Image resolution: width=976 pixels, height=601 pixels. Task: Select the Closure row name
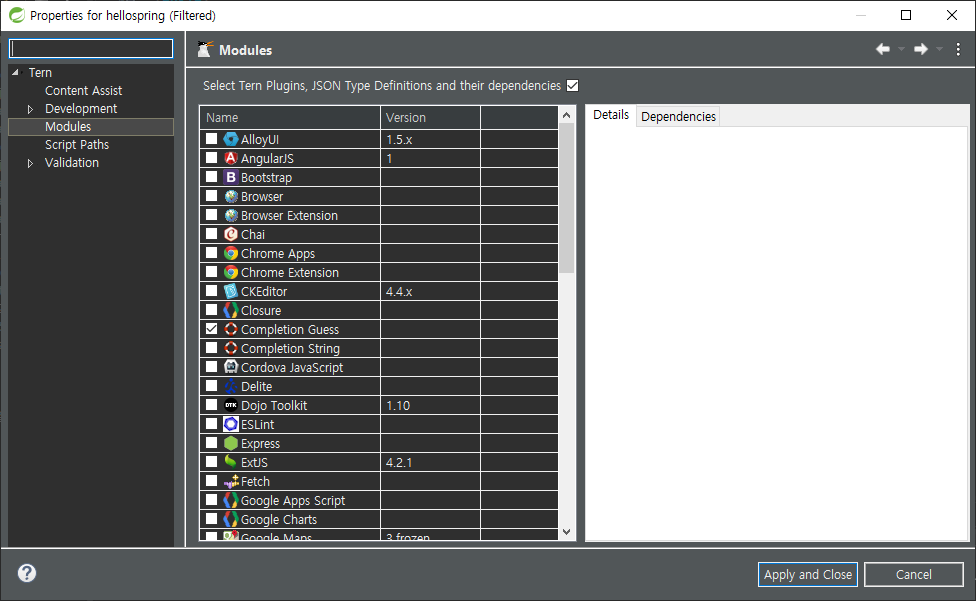coord(261,310)
